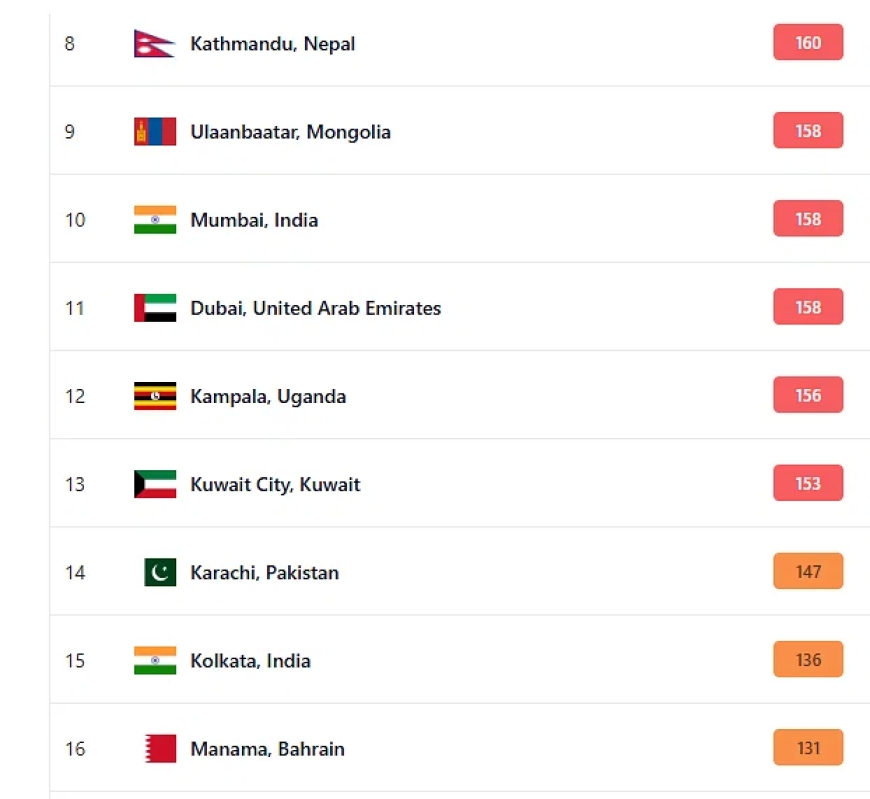Click the orange 131 badge for Manama
Screen dimensions: 870x799
pos(808,747)
